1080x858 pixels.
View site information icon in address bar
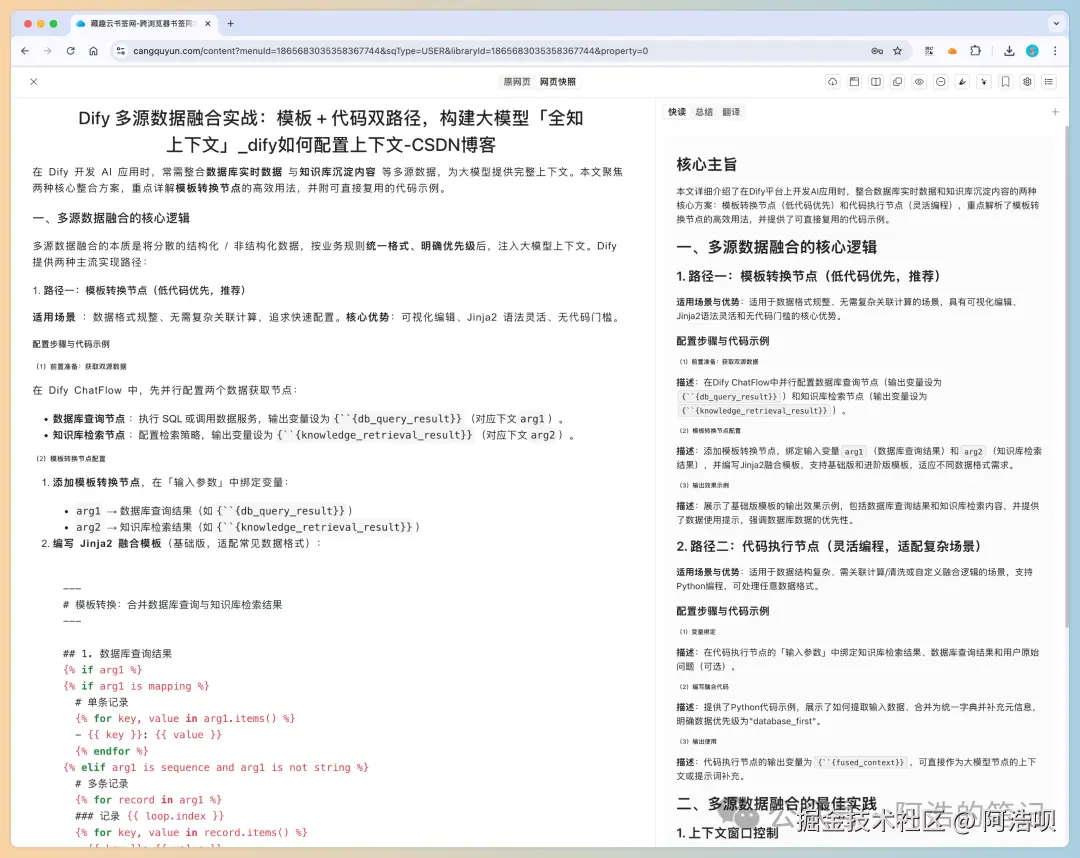[121, 51]
